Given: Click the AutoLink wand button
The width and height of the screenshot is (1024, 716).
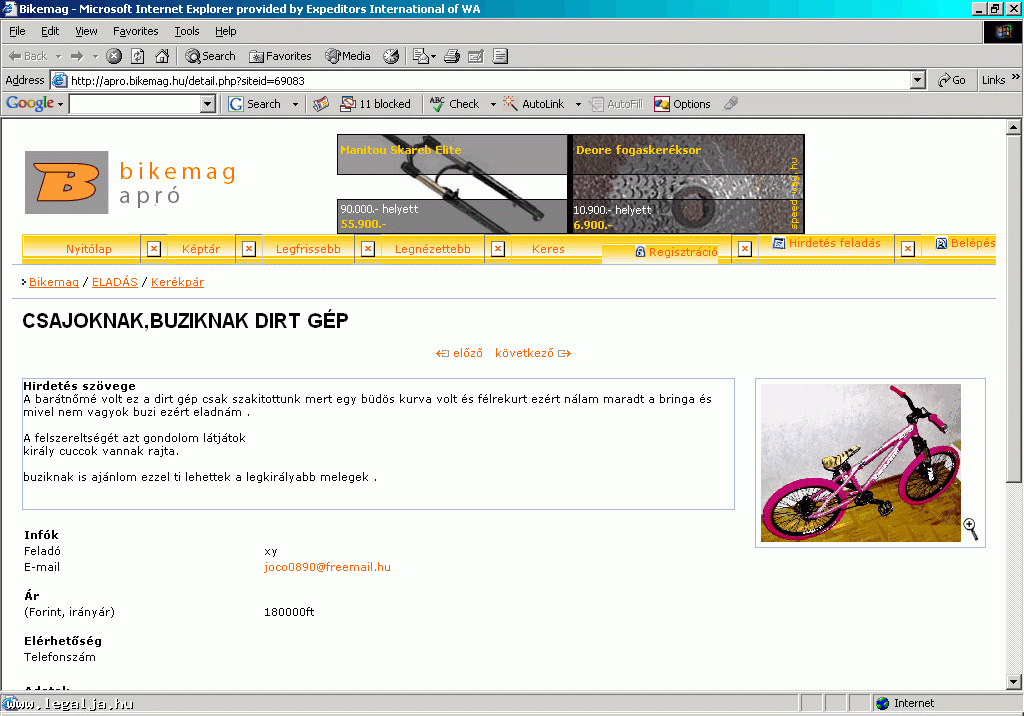Looking at the screenshot, I should click(x=534, y=104).
